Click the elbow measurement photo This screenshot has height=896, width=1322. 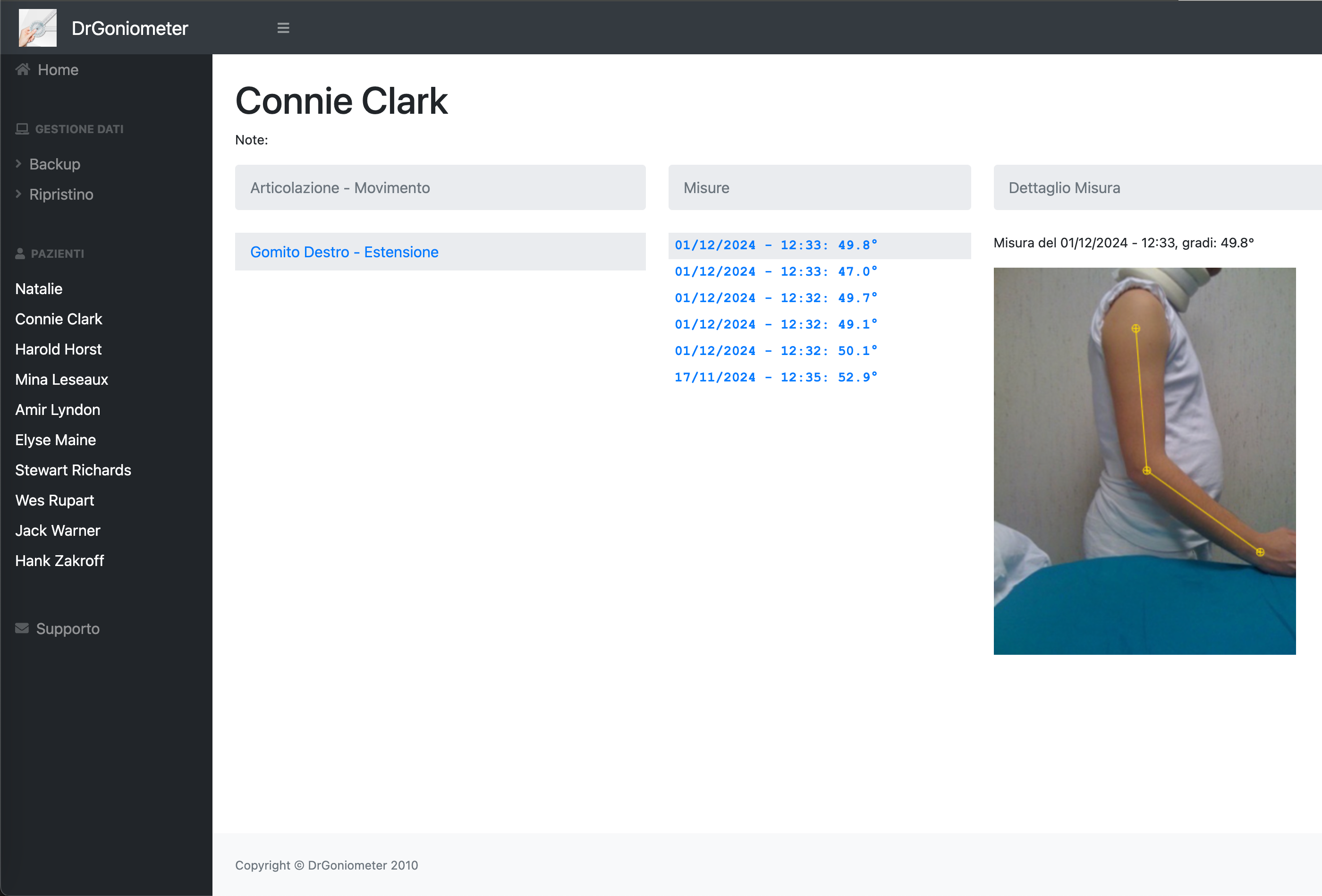coord(1144,461)
